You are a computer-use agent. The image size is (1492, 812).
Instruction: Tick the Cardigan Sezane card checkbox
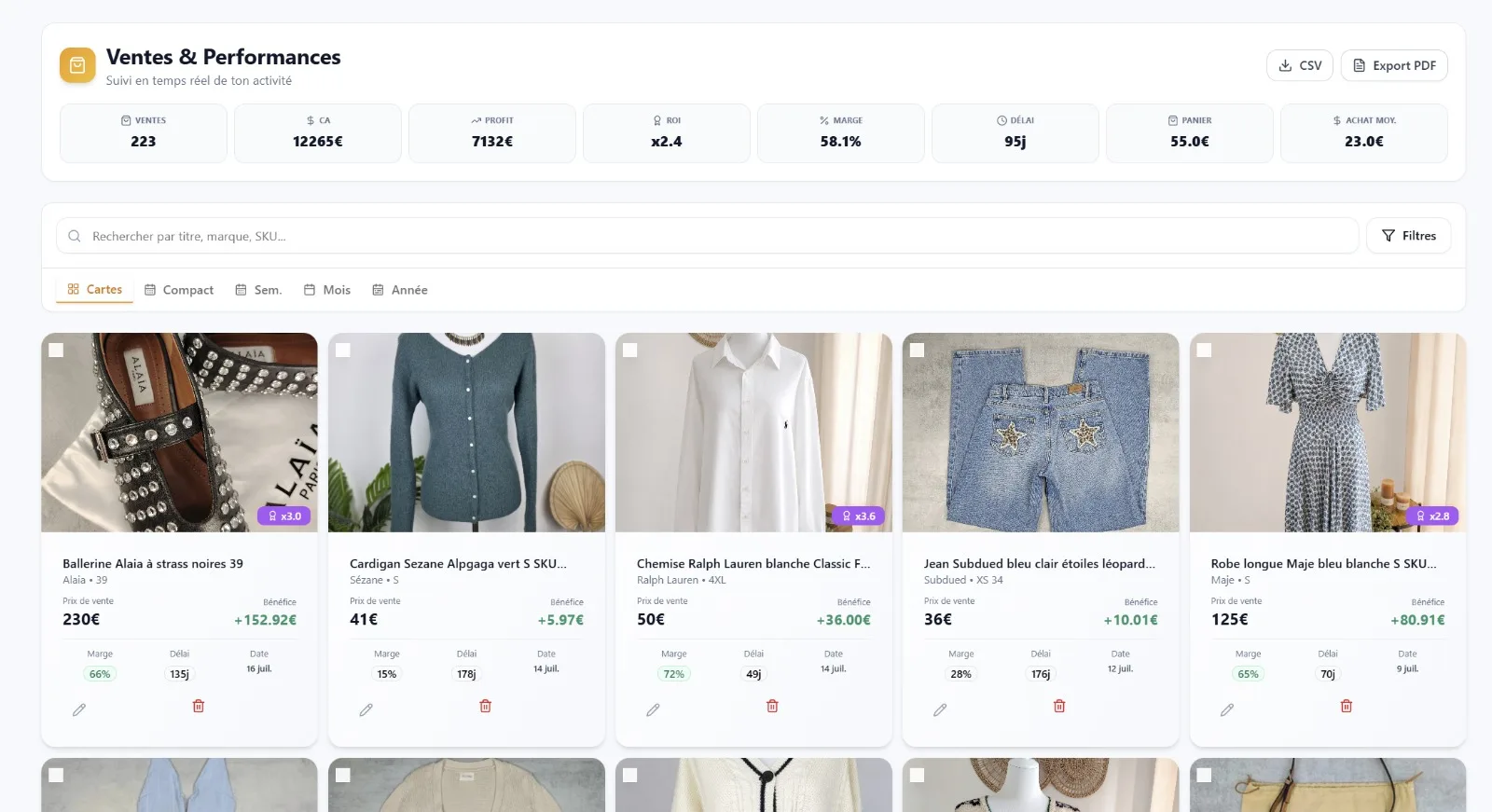(343, 350)
